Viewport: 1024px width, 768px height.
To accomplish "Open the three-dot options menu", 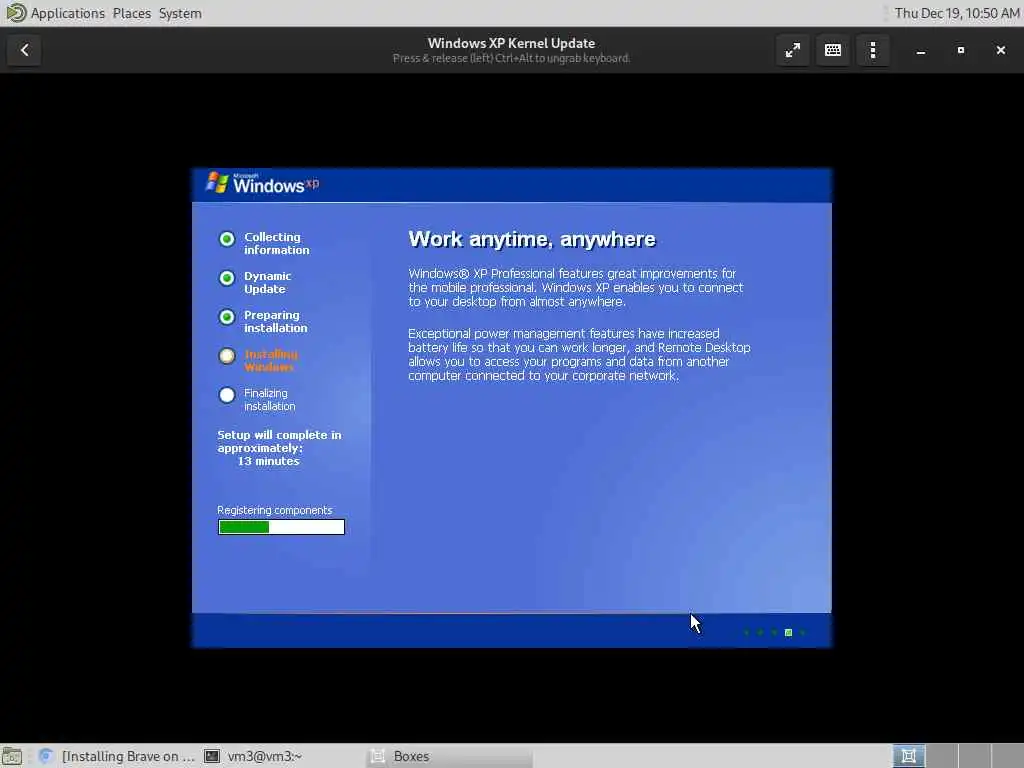I will [x=872, y=50].
